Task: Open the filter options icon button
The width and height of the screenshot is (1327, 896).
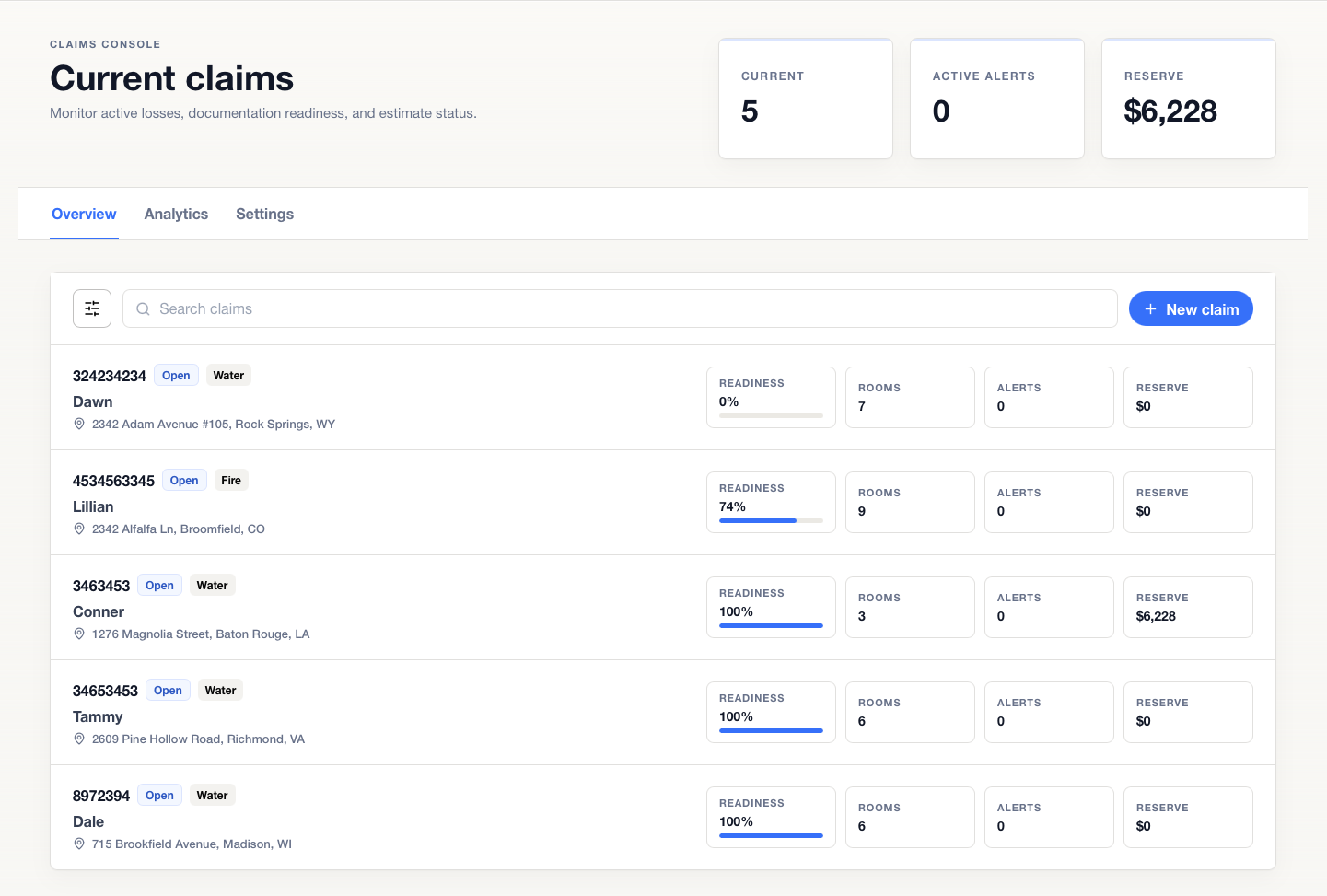Action: tap(92, 308)
